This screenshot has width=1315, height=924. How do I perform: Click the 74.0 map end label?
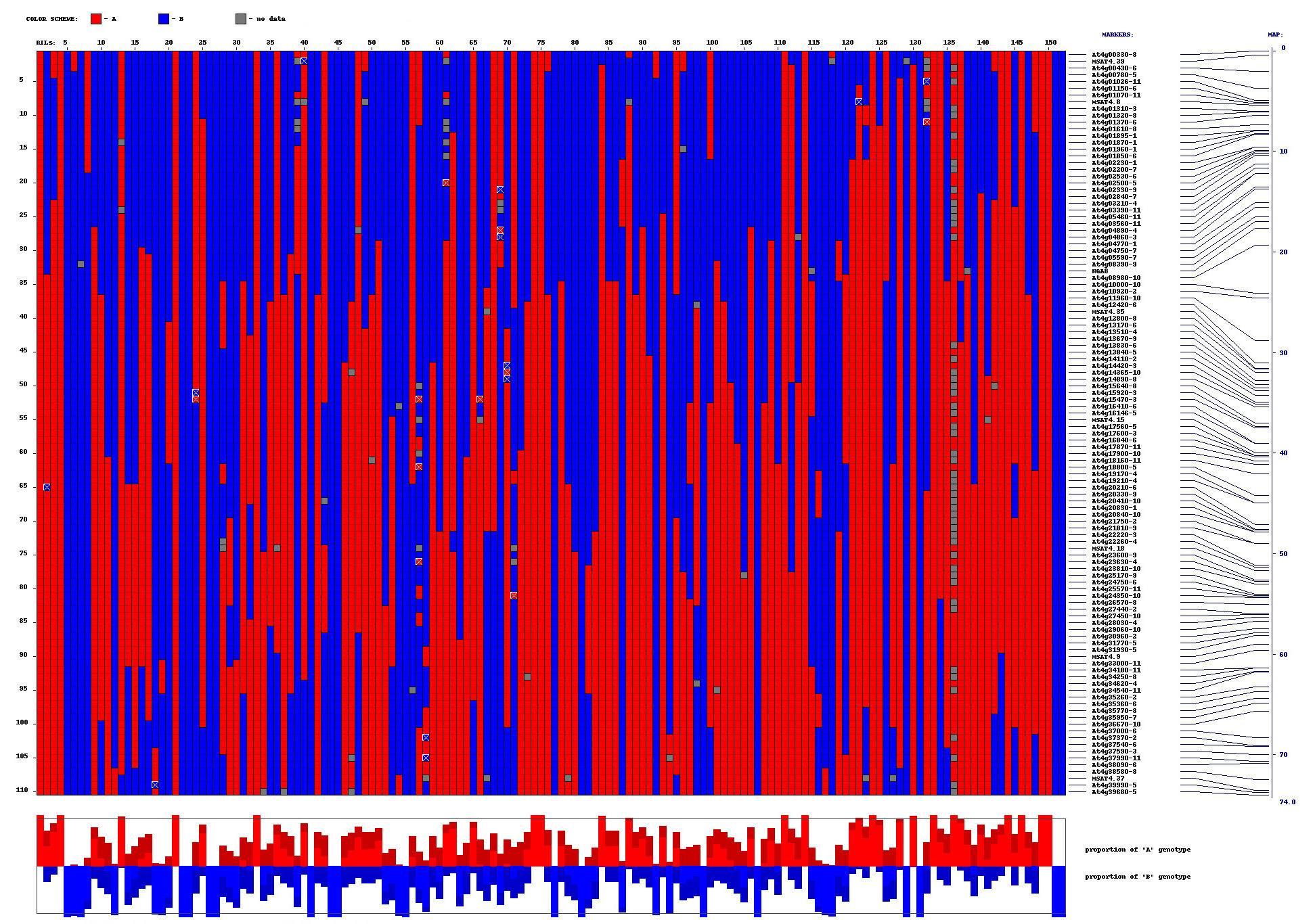click(1287, 802)
